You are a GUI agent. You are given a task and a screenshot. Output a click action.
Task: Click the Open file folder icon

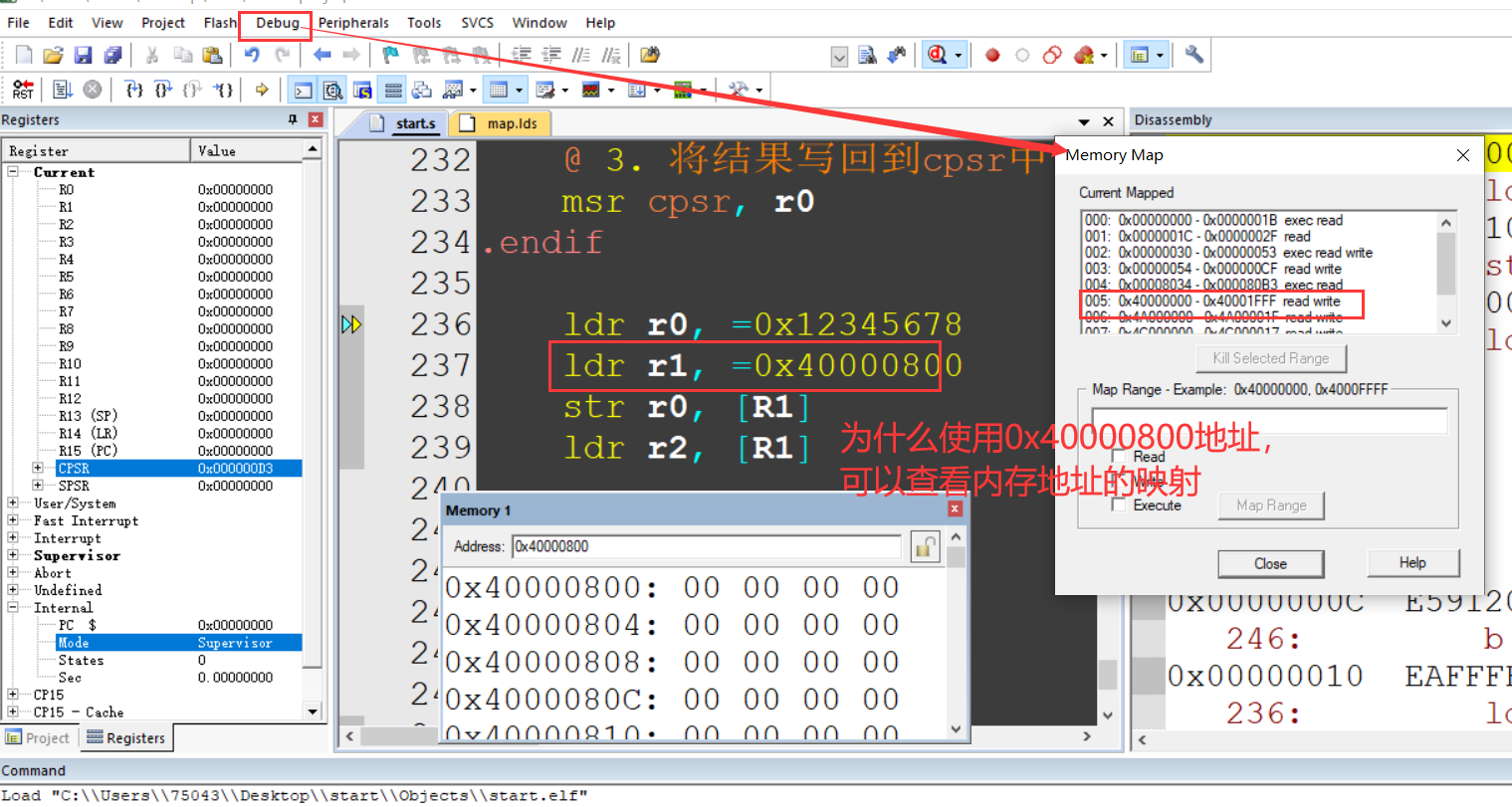(54, 56)
